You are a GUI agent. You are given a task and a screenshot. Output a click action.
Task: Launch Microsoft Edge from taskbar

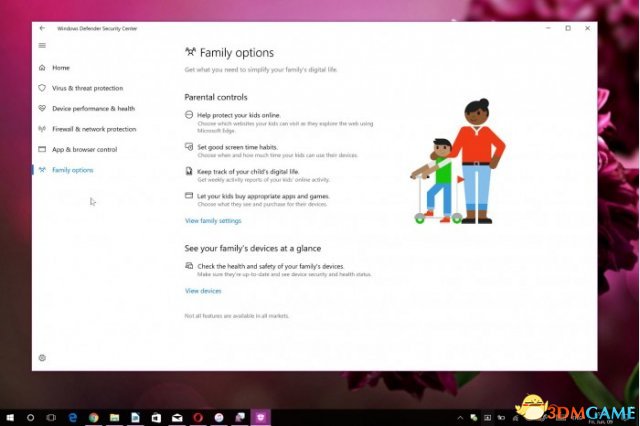[73, 417]
